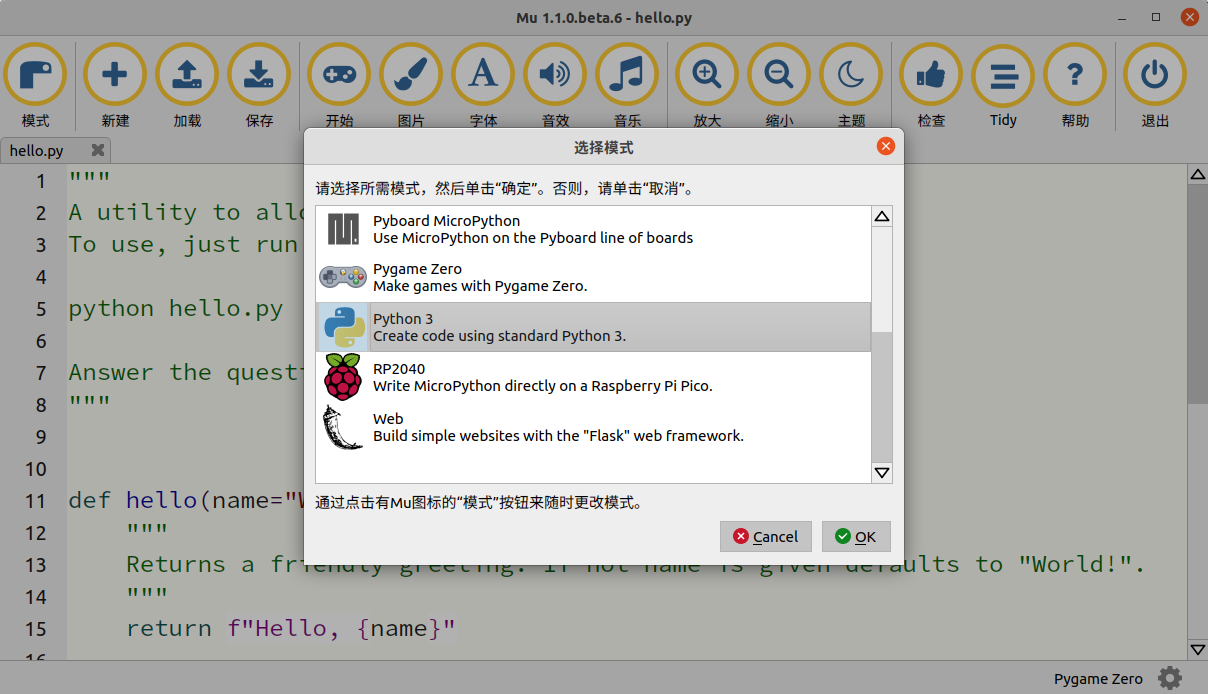Select the Python 3 mode
The image size is (1208, 694).
594,327
